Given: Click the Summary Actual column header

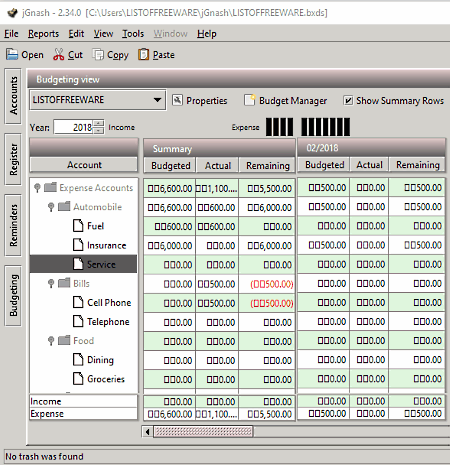Looking at the screenshot, I should [218, 165].
